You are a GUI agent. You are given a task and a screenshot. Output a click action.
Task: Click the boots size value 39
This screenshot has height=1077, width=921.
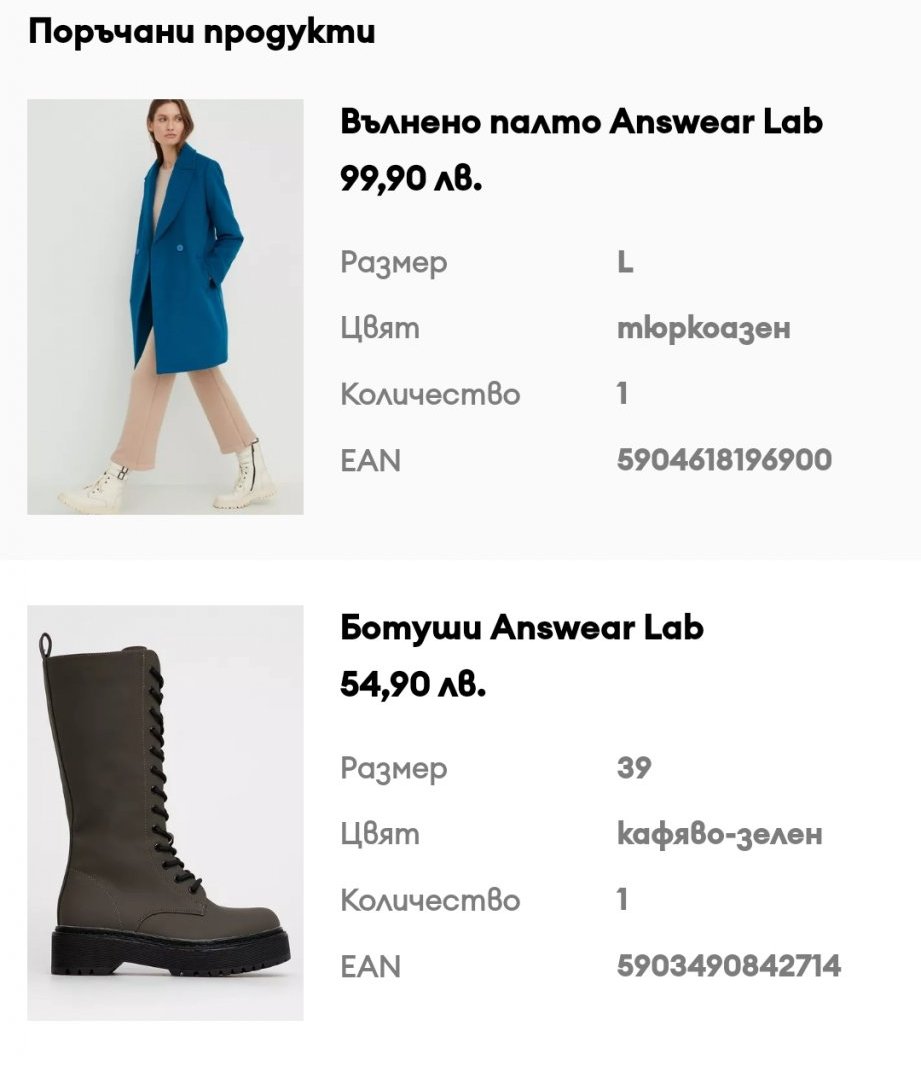click(633, 767)
